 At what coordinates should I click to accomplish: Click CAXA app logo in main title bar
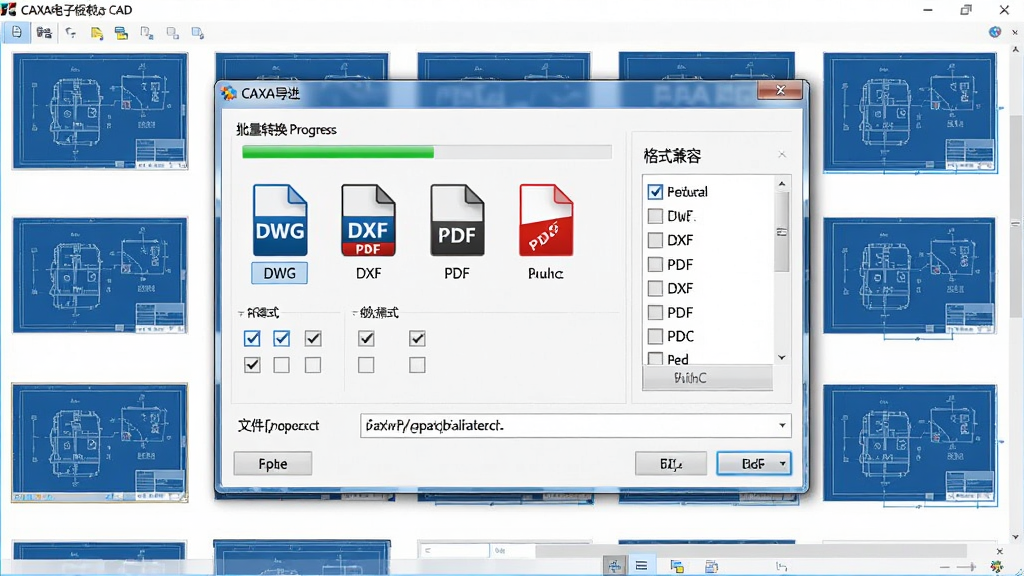(x=8, y=10)
